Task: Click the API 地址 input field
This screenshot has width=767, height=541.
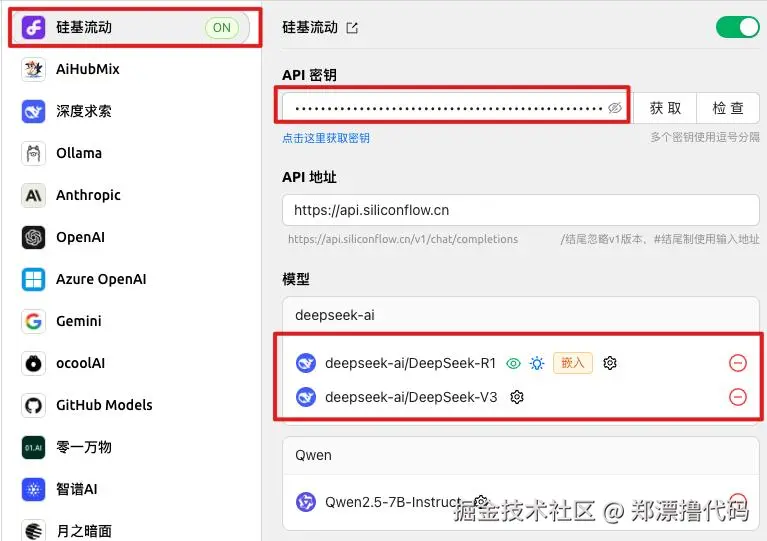Action: 521,210
